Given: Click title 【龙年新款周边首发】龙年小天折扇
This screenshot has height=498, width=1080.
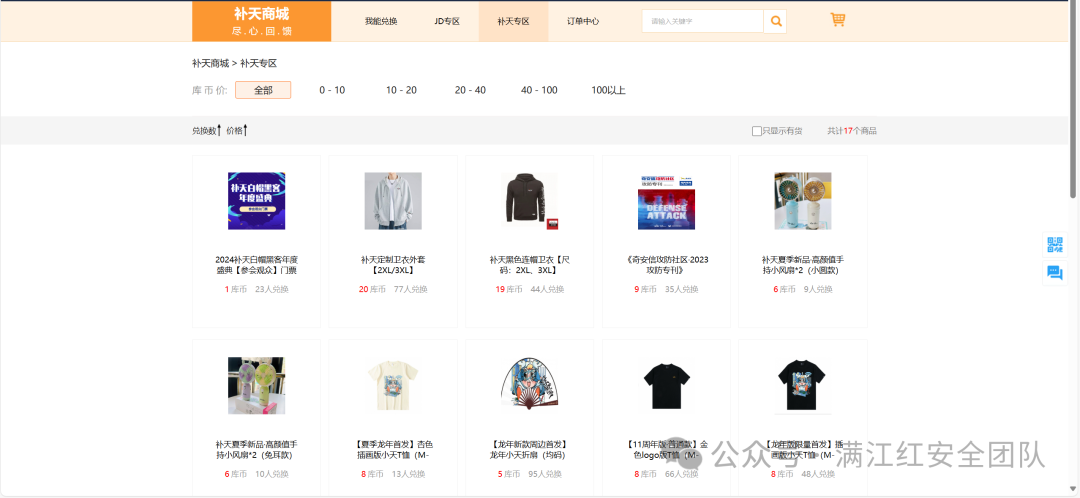Looking at the screenshot, I should (x=530, y=450).
